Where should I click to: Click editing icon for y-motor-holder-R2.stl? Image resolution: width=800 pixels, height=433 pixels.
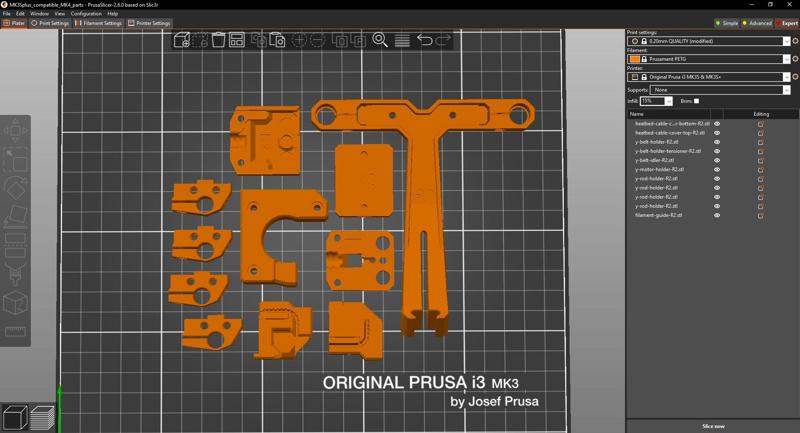click(760, 169)
